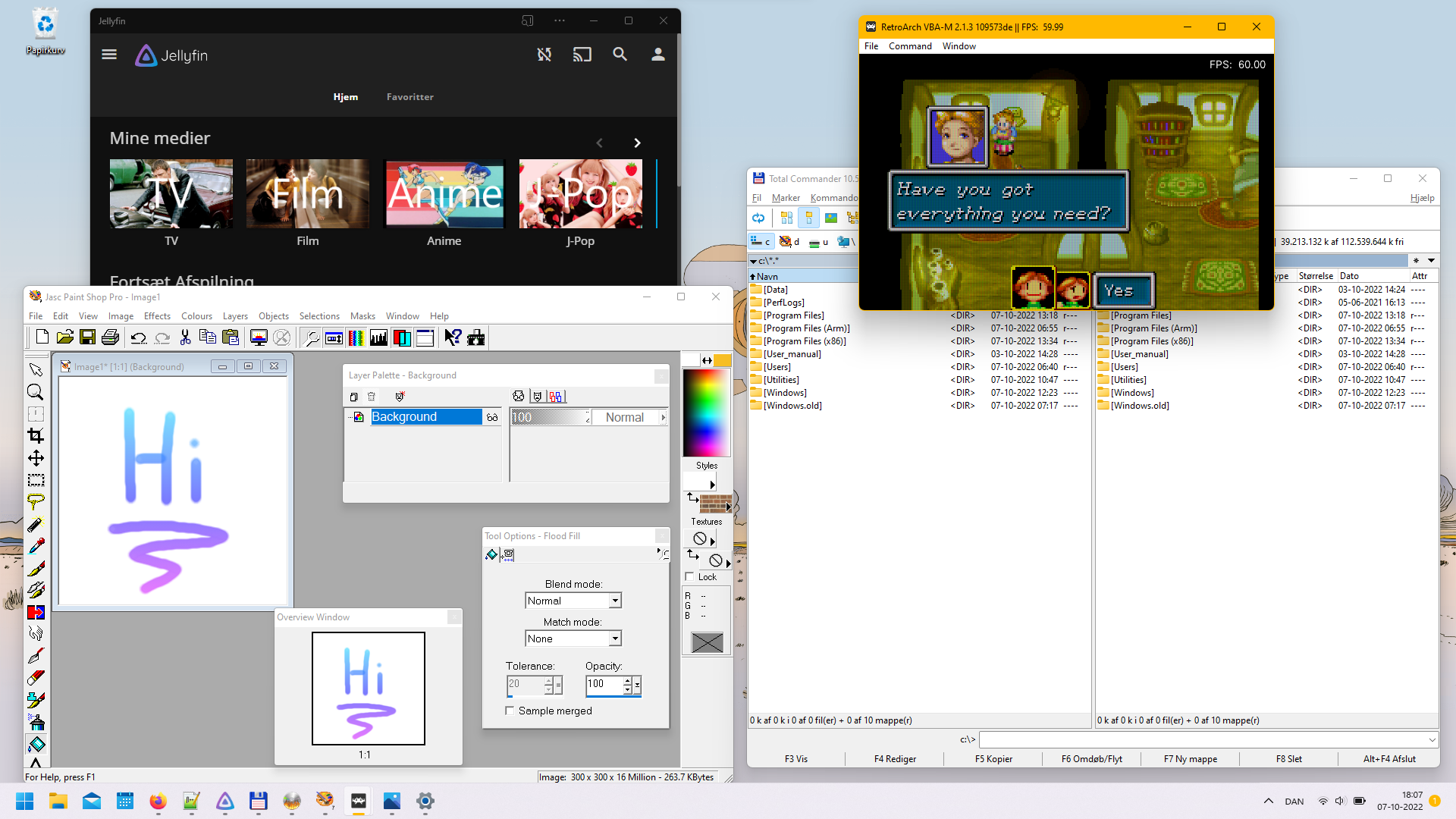Click F7 Ny mappe button

click(x=1191, y=758)
